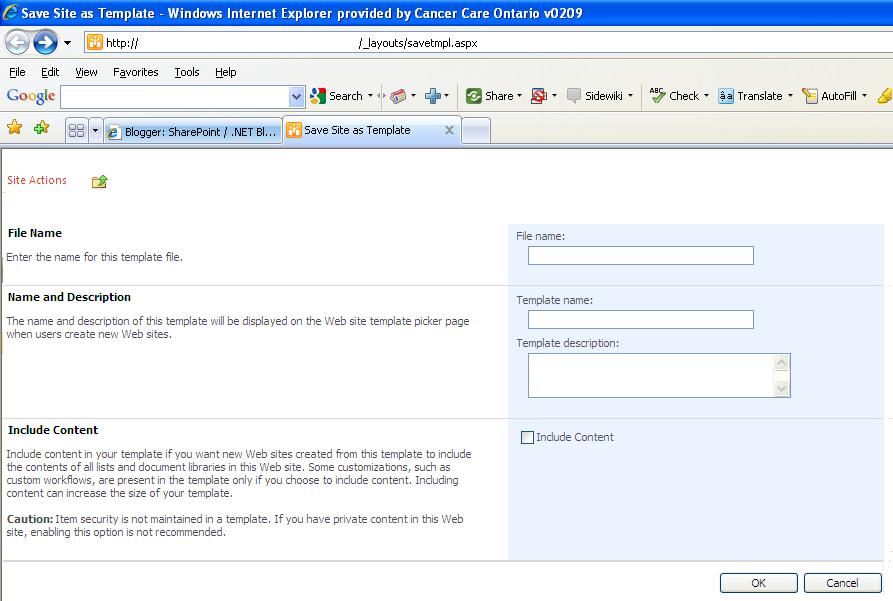The image size is (893, 601).
Task: Click the Google toolbar search box
Action: point(175,97)
